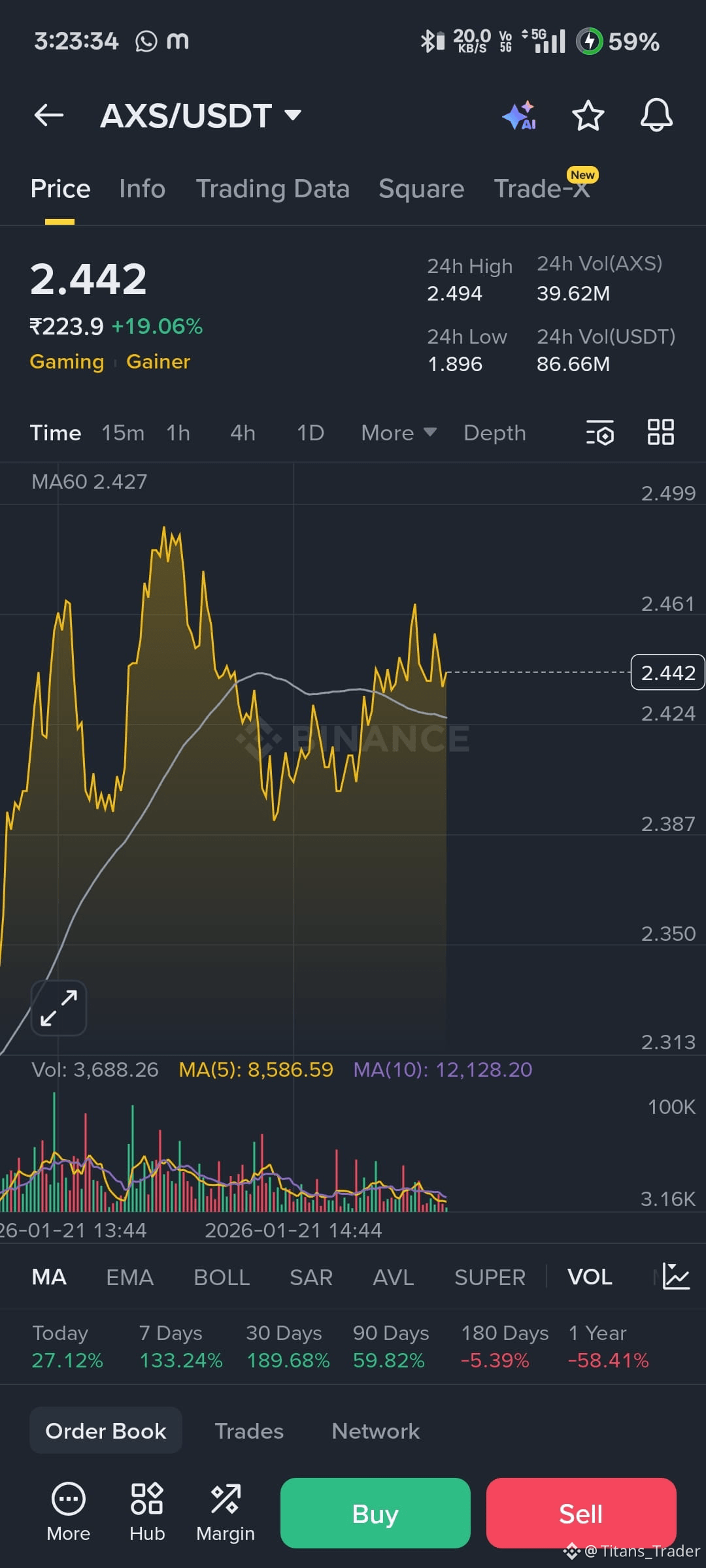Toggle the EMA indicator

[x=129, y=1277]
